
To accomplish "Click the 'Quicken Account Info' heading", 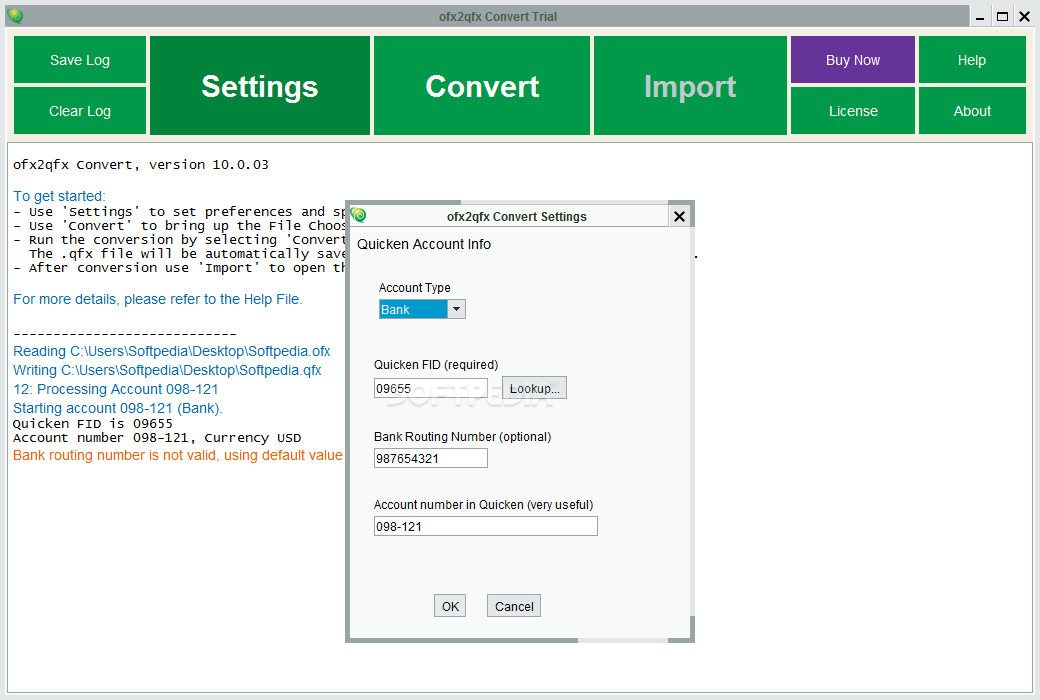I will pos(424,244).
